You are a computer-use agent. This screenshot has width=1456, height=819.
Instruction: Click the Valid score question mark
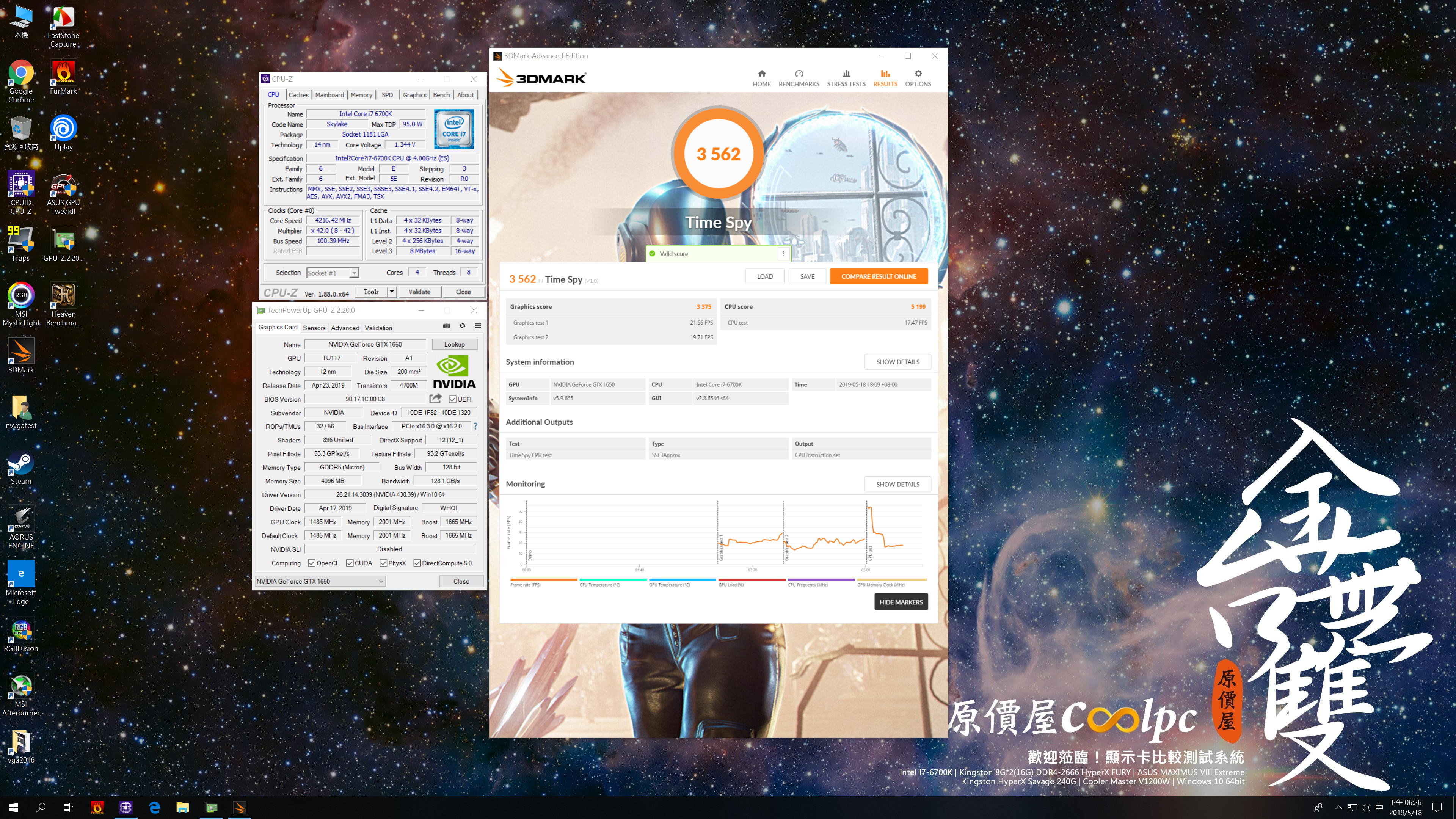pyautogui.click(x=783, y=253)
